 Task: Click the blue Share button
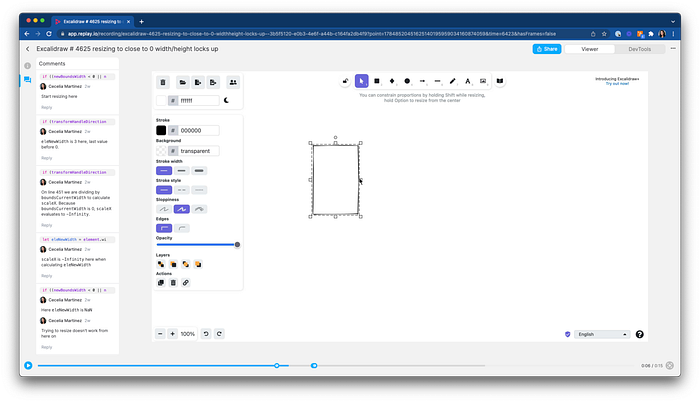(547, 49)
